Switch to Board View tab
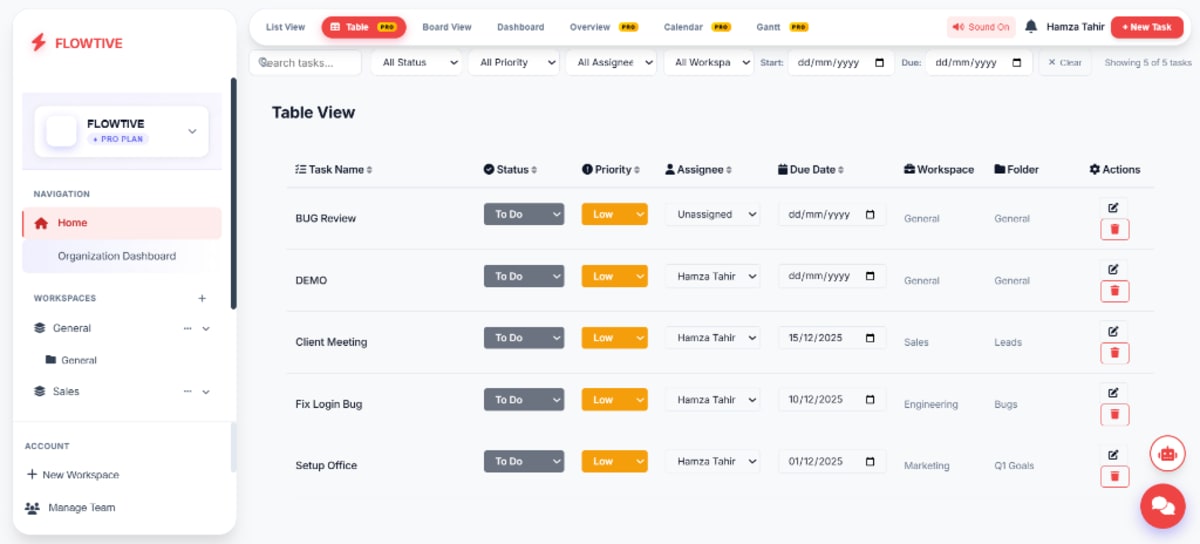This screenshot has height=544, width=1200. 447,27
